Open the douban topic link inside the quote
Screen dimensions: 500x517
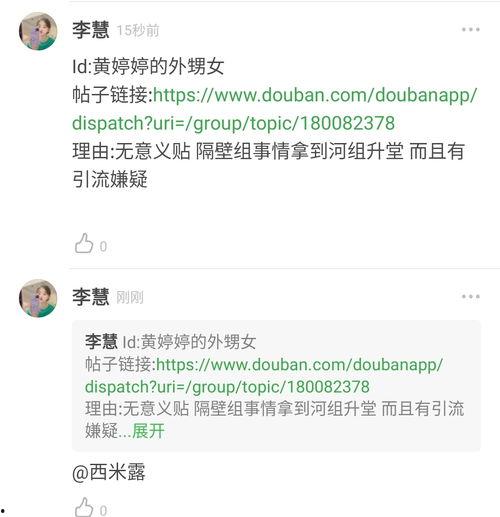click(x=264, y=376)
